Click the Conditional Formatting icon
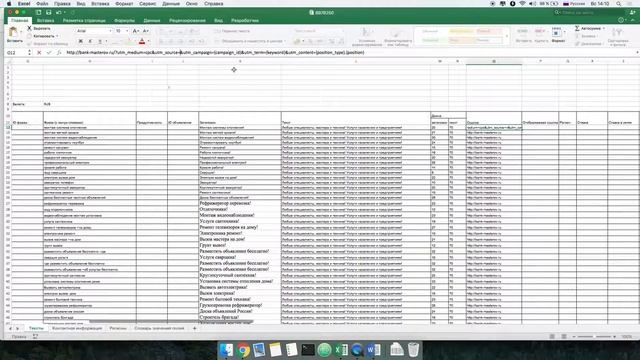This screenshot has height=360, width=640. point(367,33)
